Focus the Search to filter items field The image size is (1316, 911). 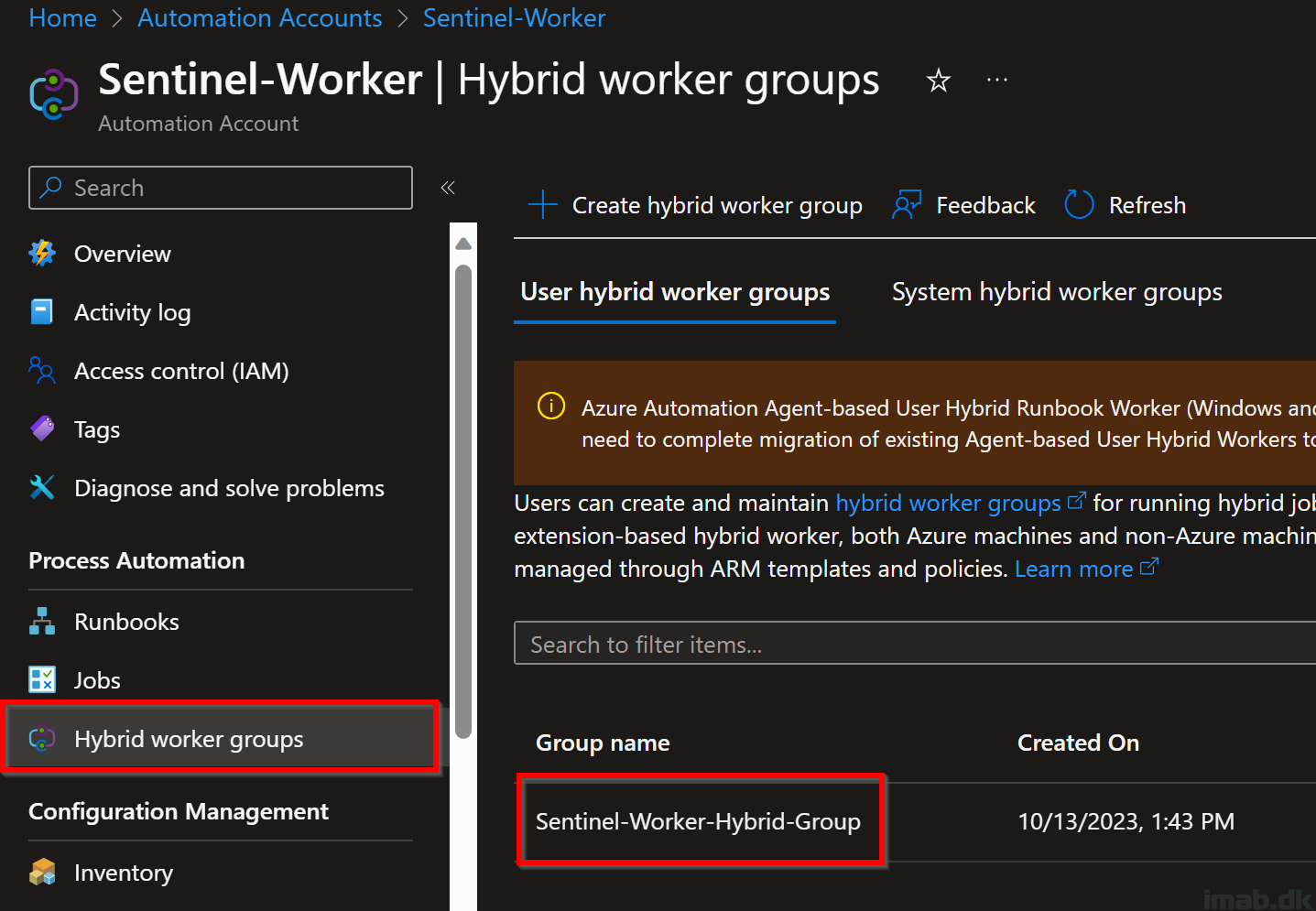coord(915,644)
